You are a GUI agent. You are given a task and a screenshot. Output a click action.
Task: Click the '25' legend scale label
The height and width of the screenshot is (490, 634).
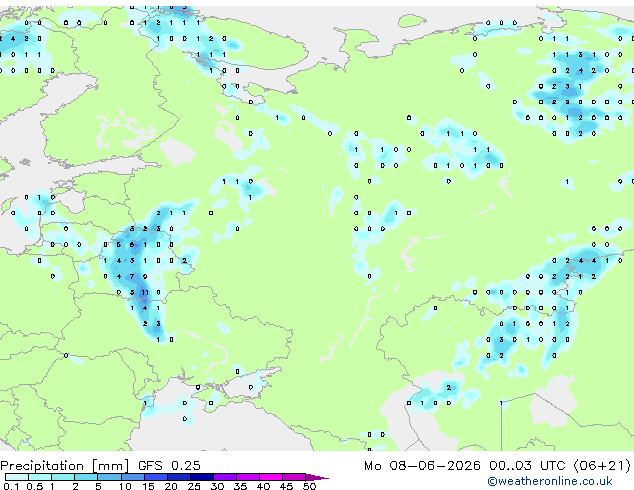pos(194,486)
